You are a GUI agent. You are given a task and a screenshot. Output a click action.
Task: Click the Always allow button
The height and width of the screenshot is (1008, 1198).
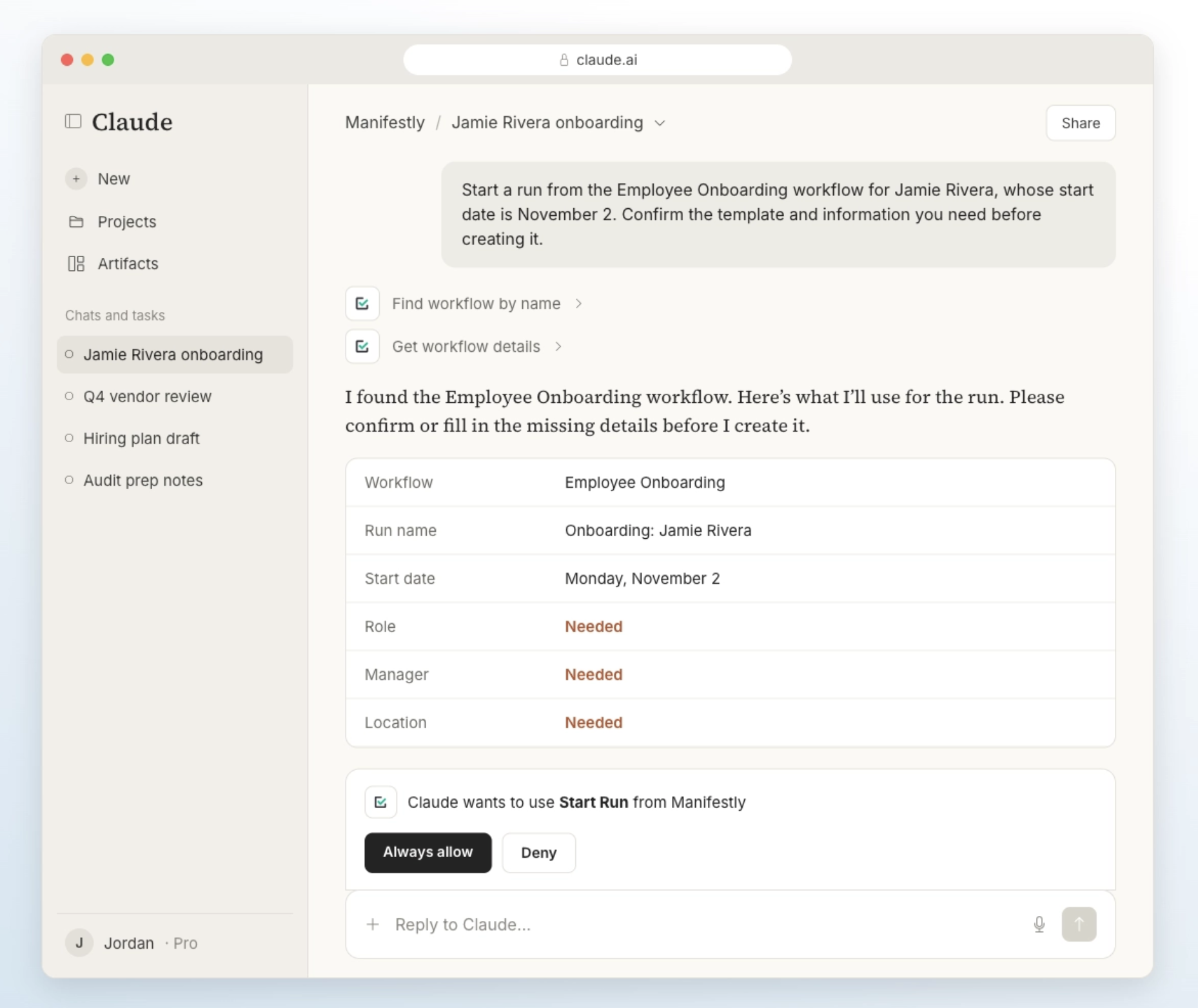[428, 853]
